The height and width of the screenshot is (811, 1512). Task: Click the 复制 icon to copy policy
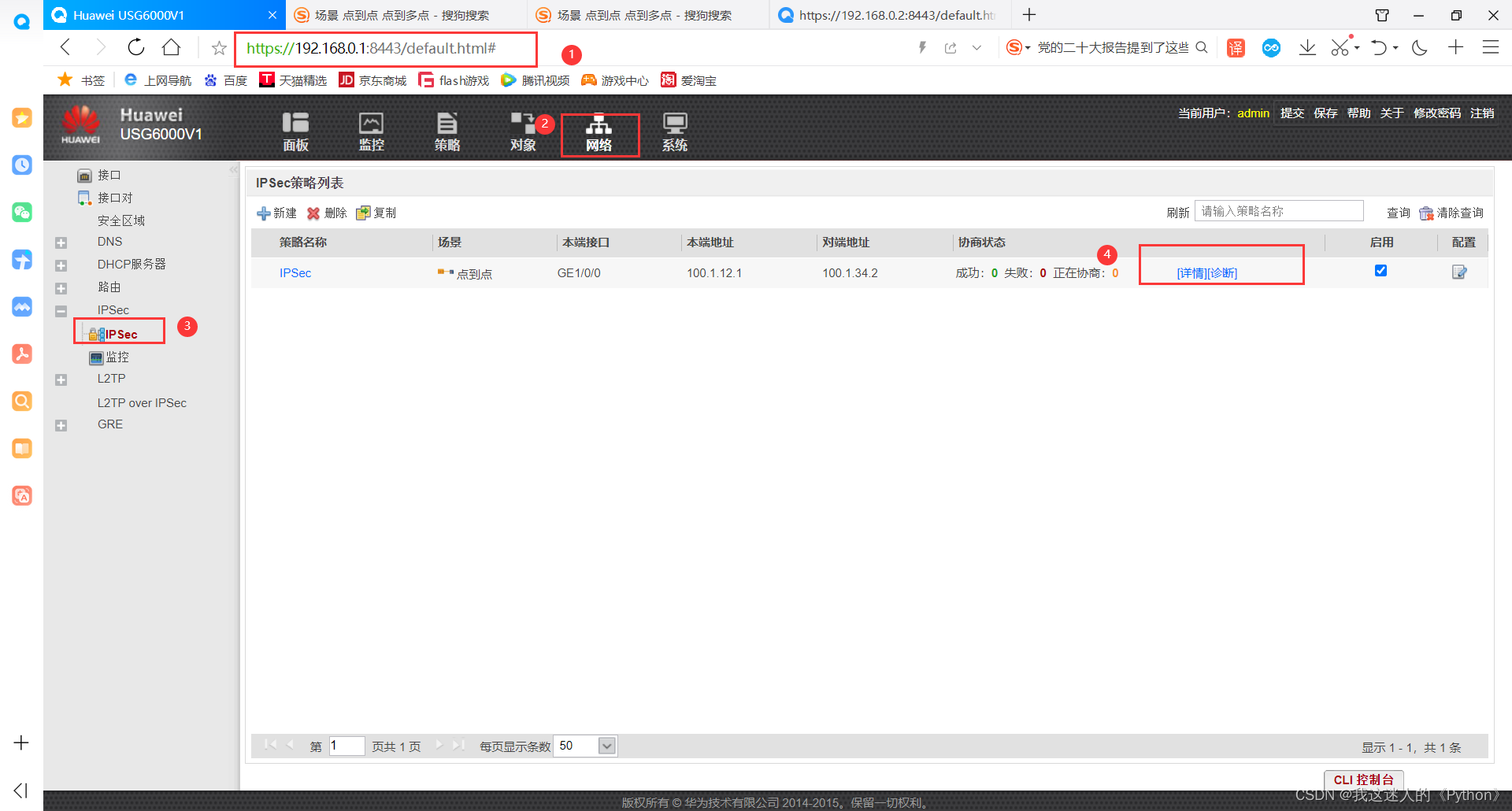[x=363, y=213]
